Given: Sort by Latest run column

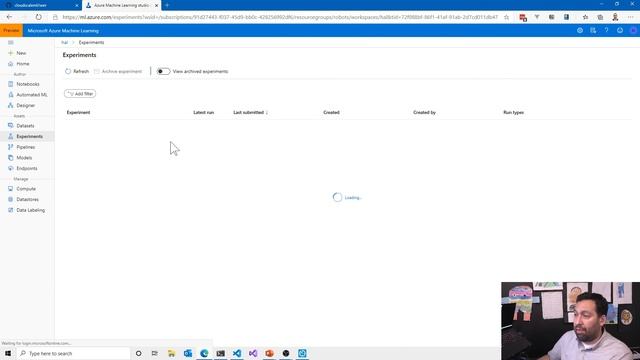Looking at the screenshot, I should 204,112.
